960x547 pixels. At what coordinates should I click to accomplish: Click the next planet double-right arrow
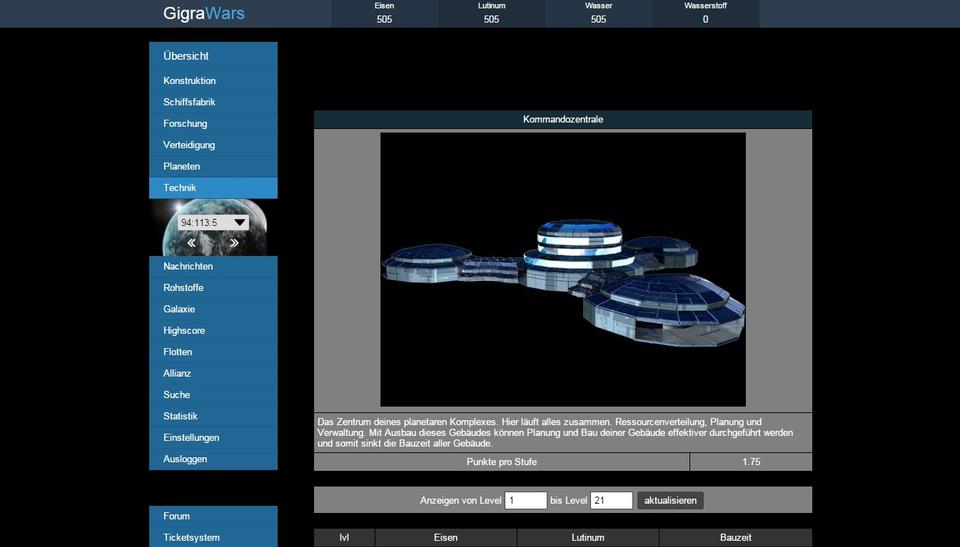[234, 243]
